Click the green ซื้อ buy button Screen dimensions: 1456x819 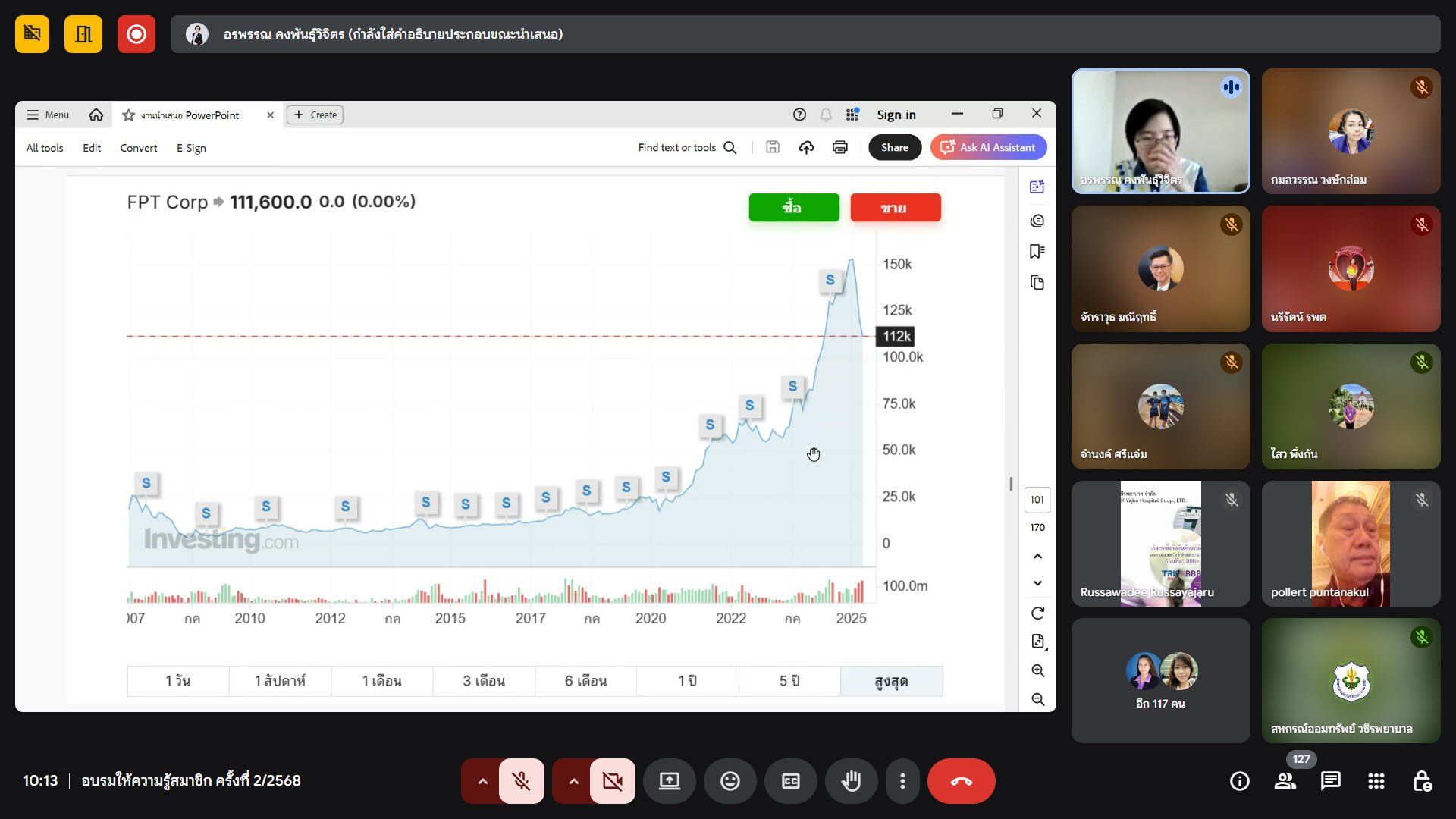pos(794,208)
